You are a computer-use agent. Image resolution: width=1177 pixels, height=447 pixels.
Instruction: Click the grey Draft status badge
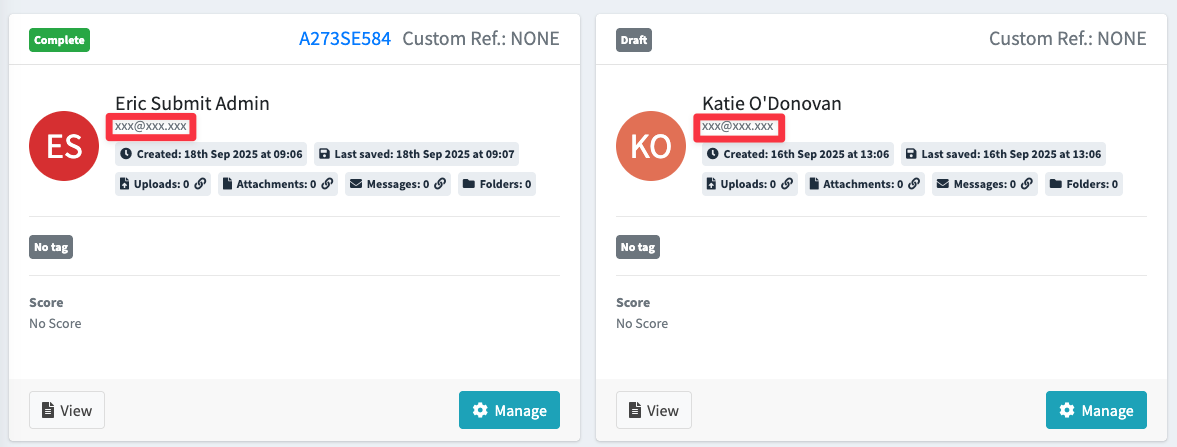[634, 40]
